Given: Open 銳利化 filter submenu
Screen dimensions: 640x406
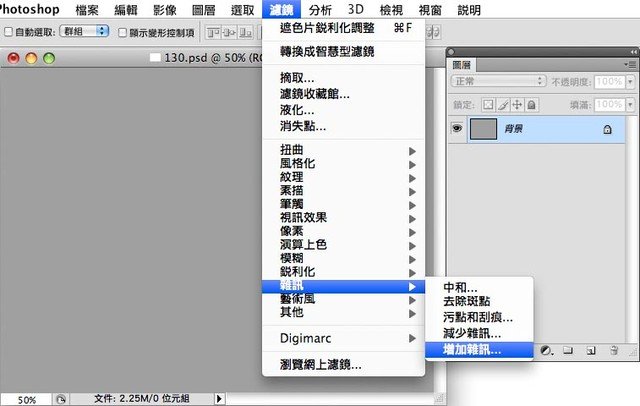Looking at the screenshot, I should (x=343, y=272).
